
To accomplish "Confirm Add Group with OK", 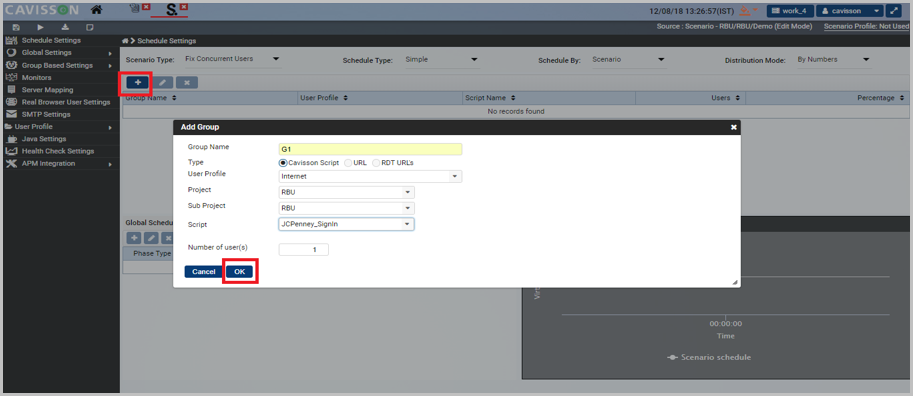I will pyautogui.click(x=239, y=272).
